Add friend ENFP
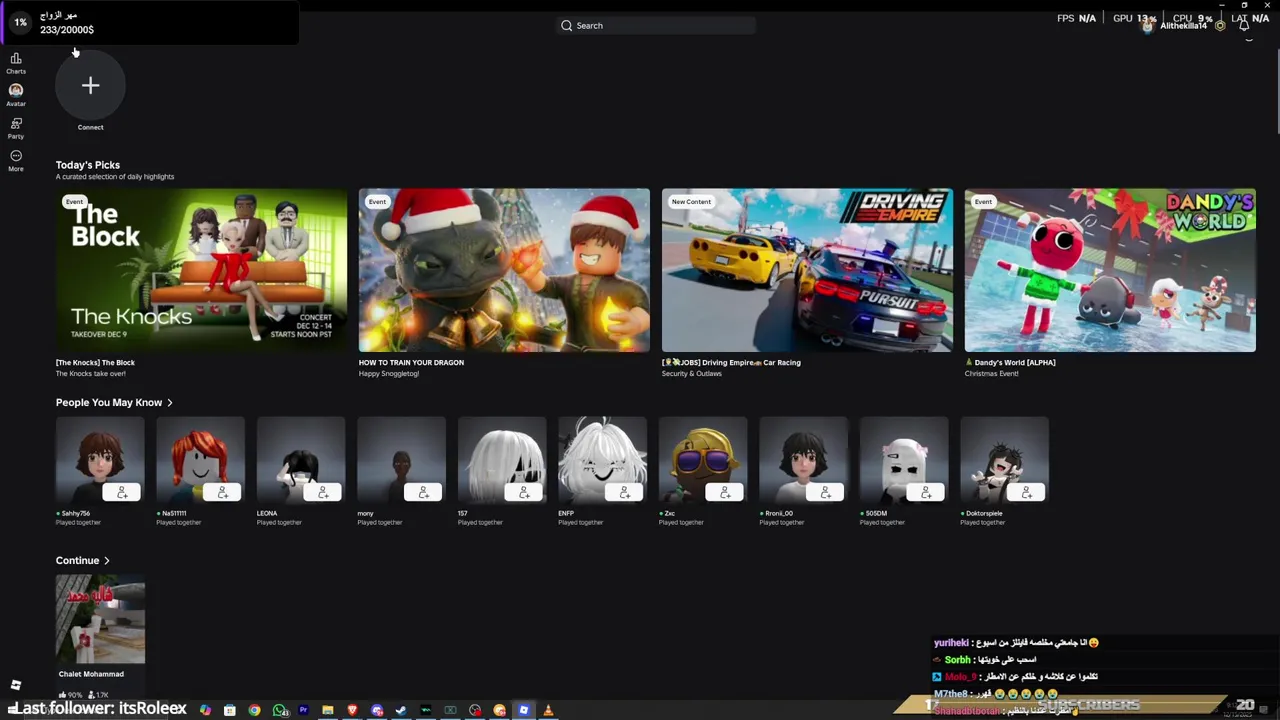1280x720 pixels. (x=624, y=492)
